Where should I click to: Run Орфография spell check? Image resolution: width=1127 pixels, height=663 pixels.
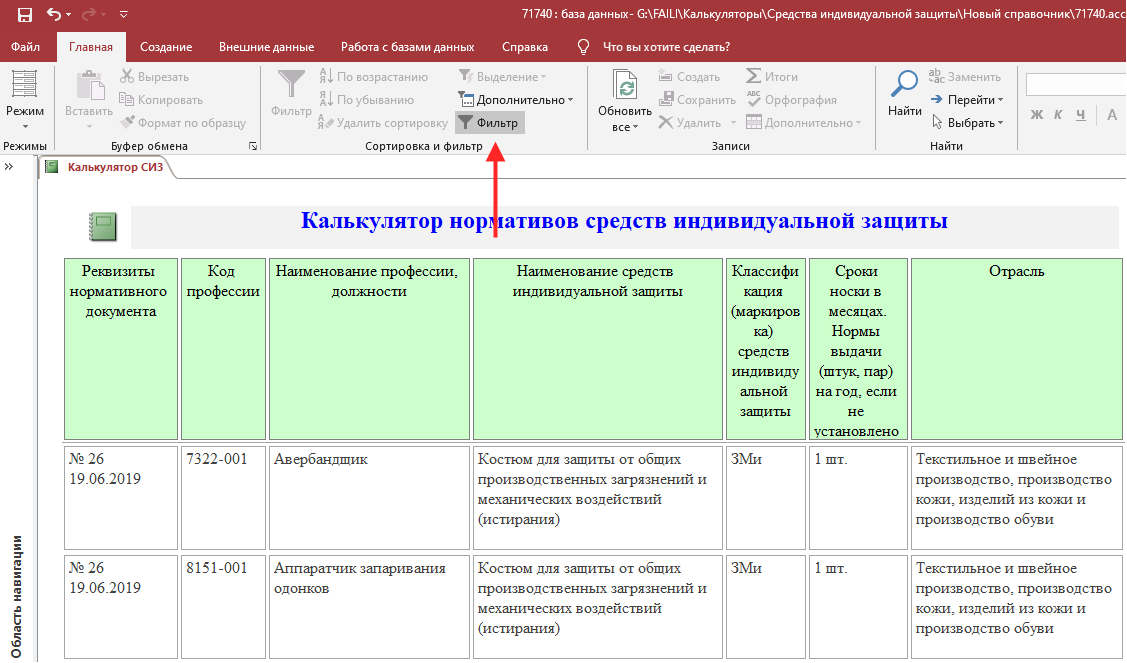(x=791, y=99)
